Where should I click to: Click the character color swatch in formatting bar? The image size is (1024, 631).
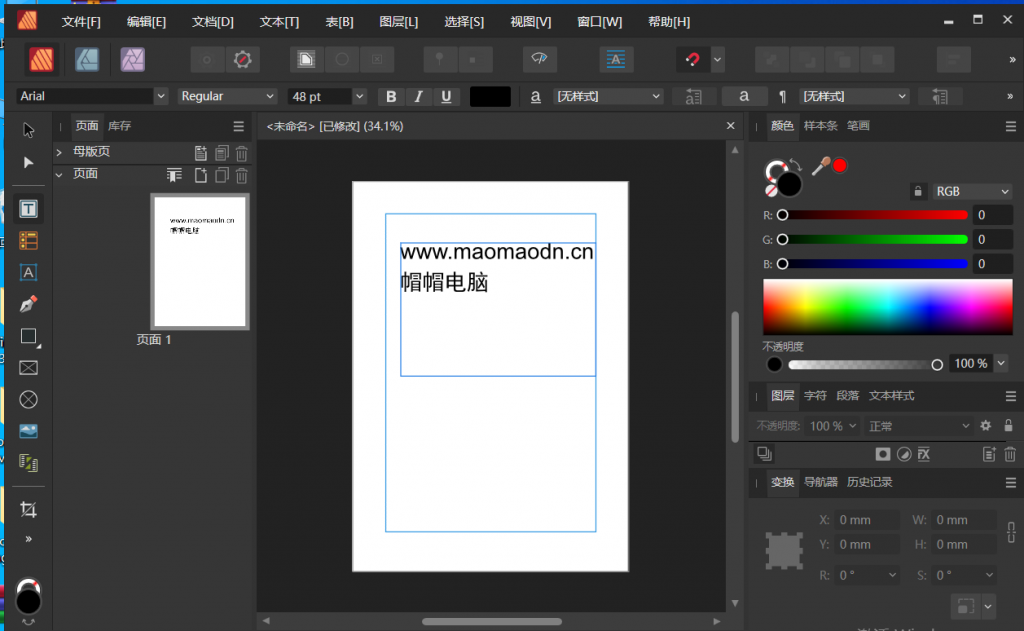(x=489, y=96)
